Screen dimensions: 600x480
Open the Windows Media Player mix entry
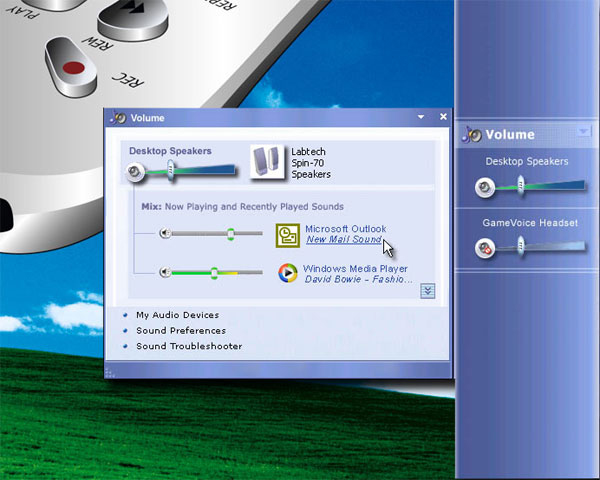click(x=355, y=269)
